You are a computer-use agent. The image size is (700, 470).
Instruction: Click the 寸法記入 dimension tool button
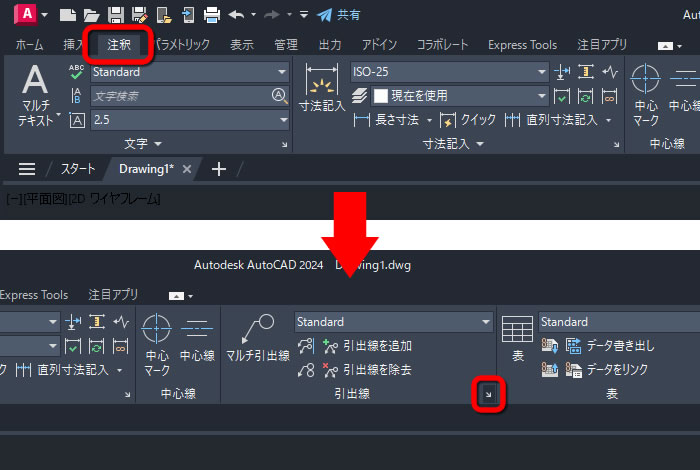point(322,87)
